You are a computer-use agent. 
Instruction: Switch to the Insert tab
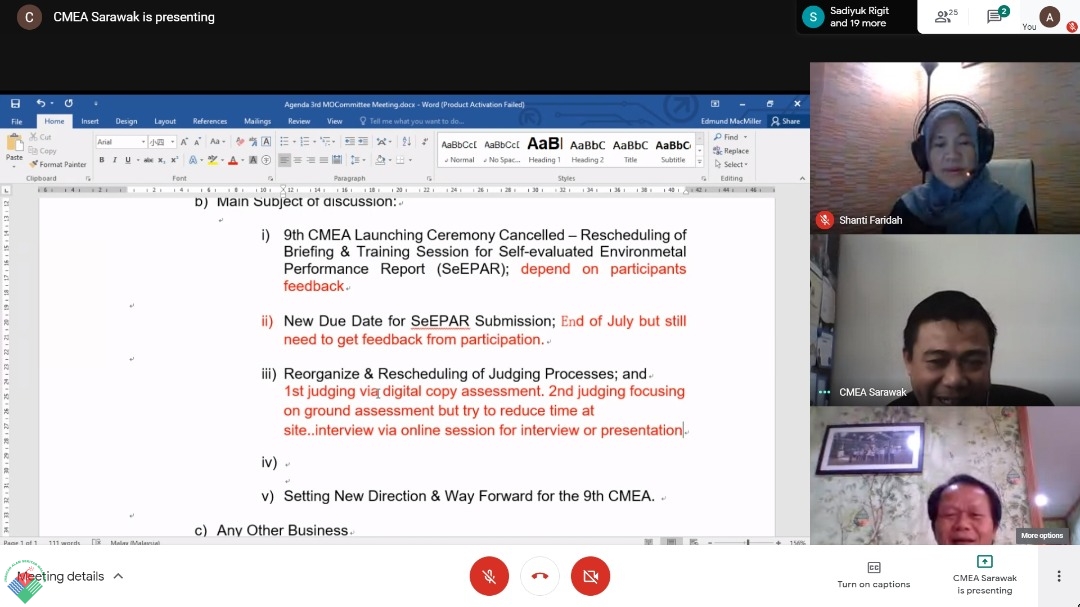pos(90,121)
